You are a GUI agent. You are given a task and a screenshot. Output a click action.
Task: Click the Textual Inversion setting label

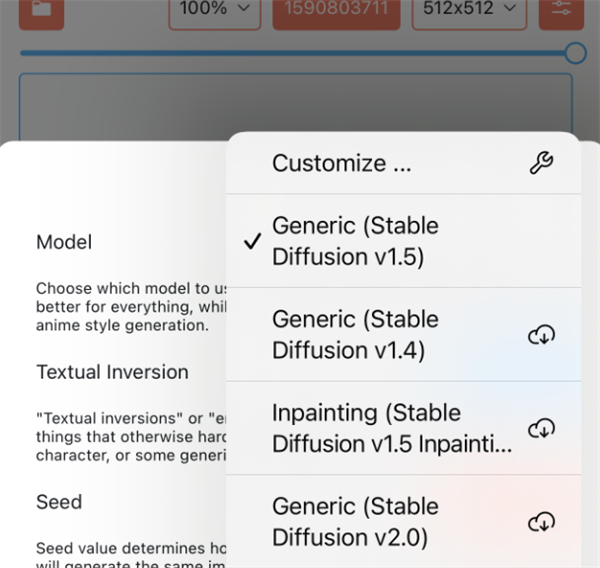click(112, 372)
